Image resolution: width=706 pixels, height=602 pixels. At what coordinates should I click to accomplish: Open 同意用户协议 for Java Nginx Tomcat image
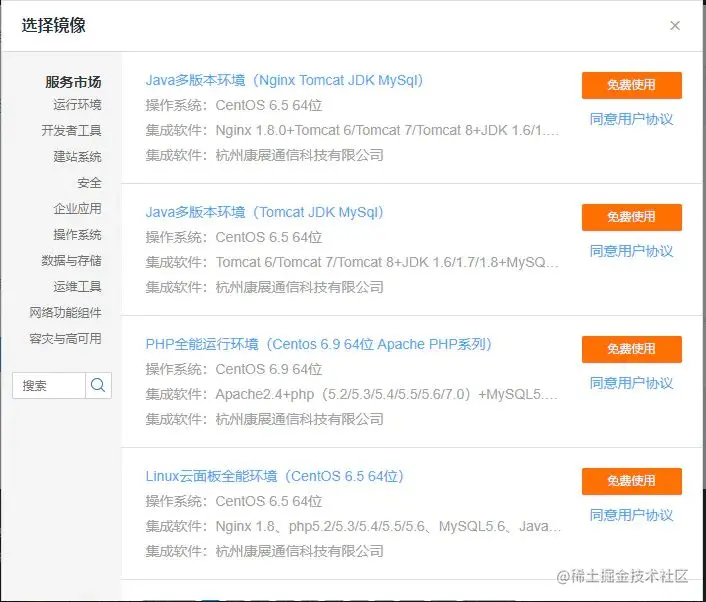pos(631,119)
